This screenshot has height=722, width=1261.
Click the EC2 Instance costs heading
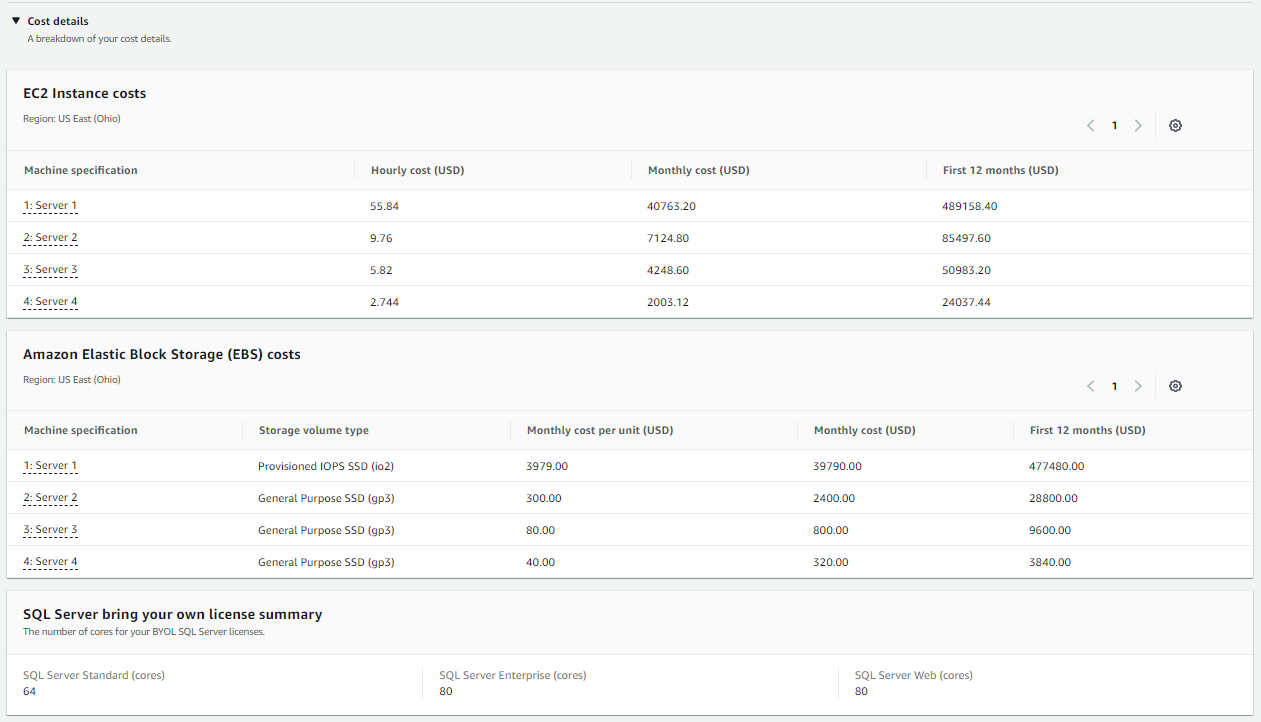coord(85,93)
